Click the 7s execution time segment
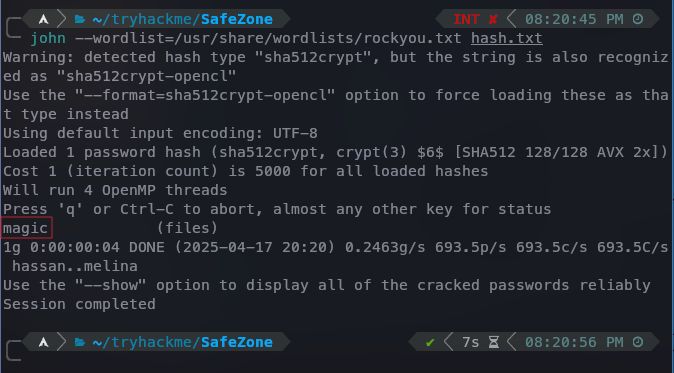Image resolution: width=674 pixels, height=373 pixels. [x=471, y=342]
